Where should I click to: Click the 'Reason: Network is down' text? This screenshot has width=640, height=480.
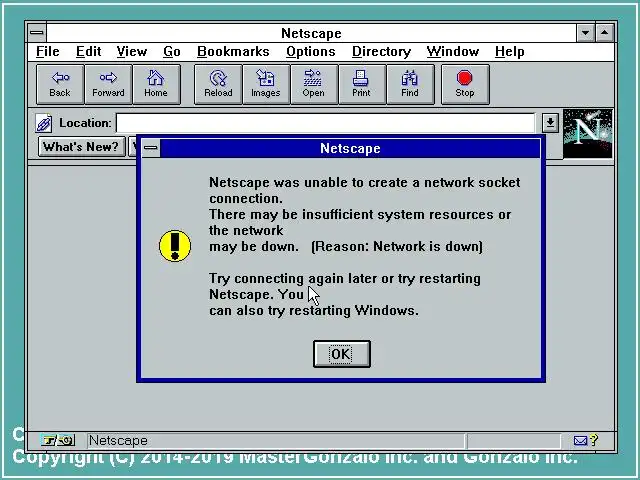[397, 247]
